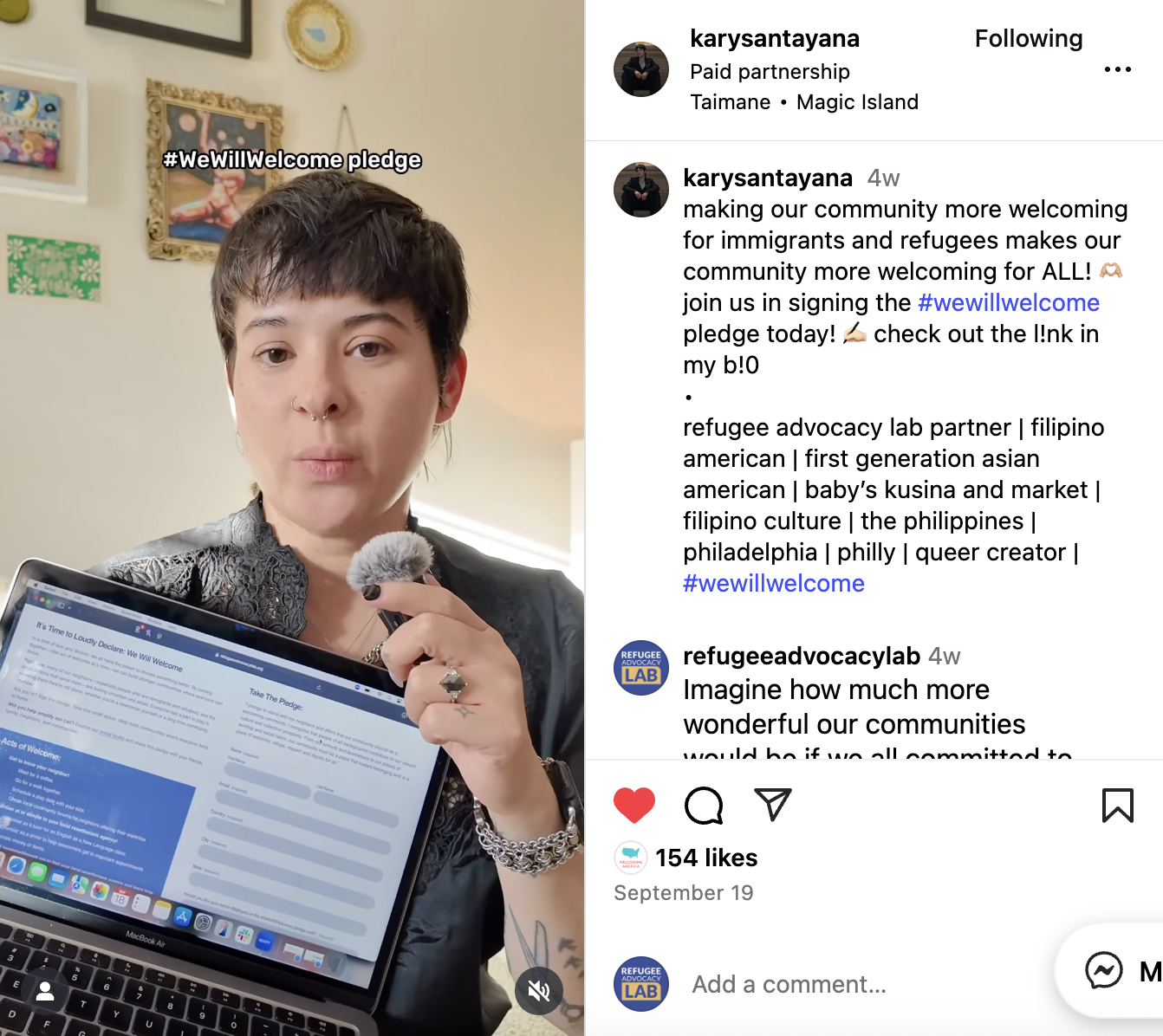Open karysantayana profile from header username
This screenshot has width=1163, height=1036.
tap(775, 39)
